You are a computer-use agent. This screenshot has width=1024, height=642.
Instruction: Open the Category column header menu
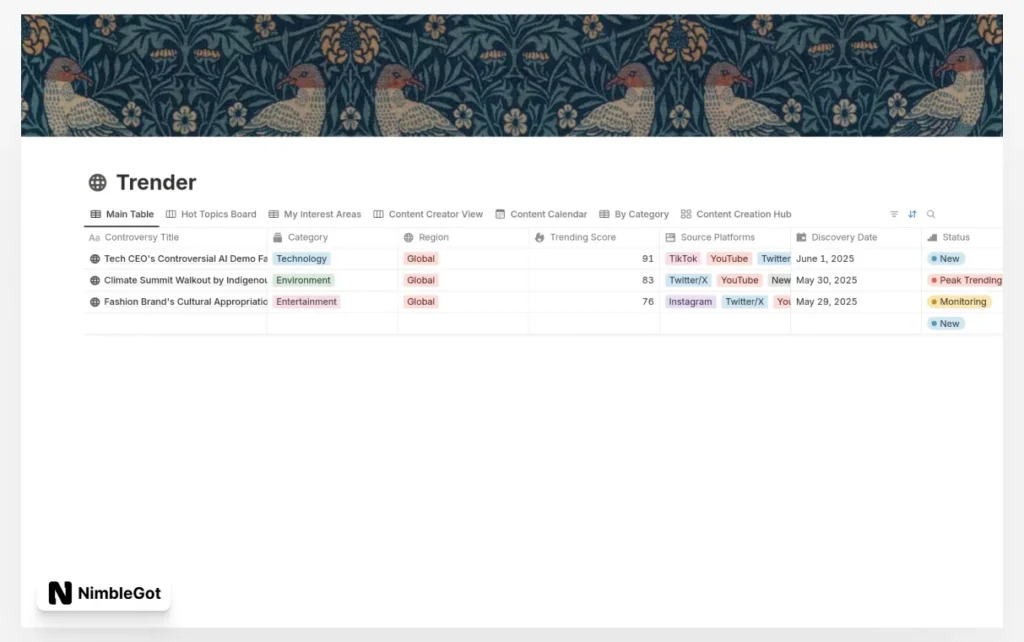pos(332,237)
